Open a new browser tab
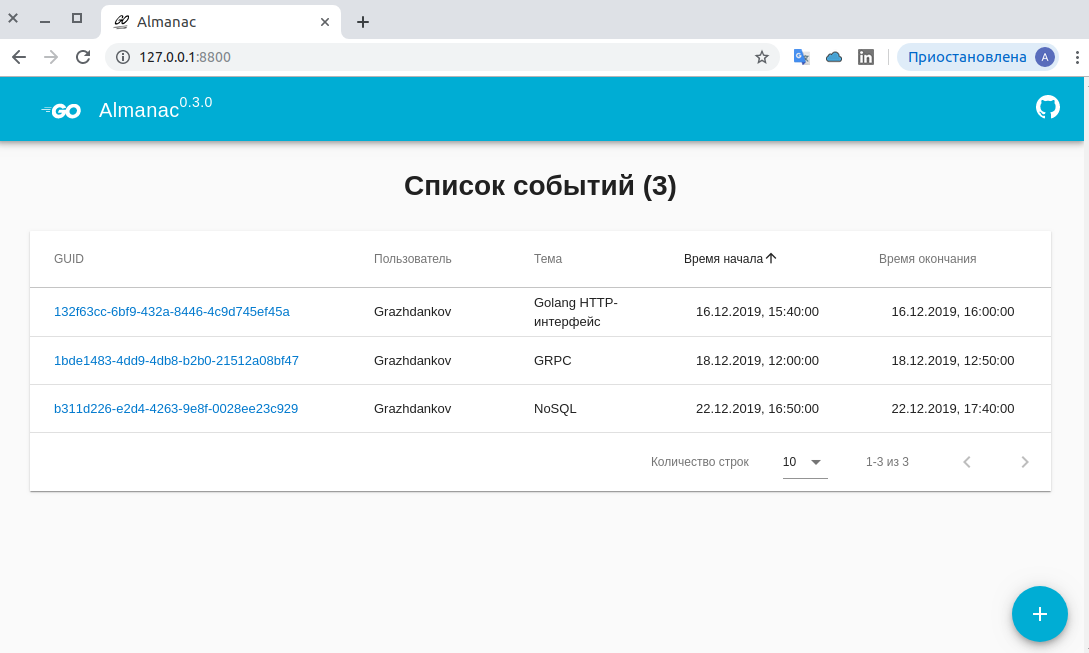Image resolution: width=1089 pixels, height=653 pixels. tap(363, 22)
